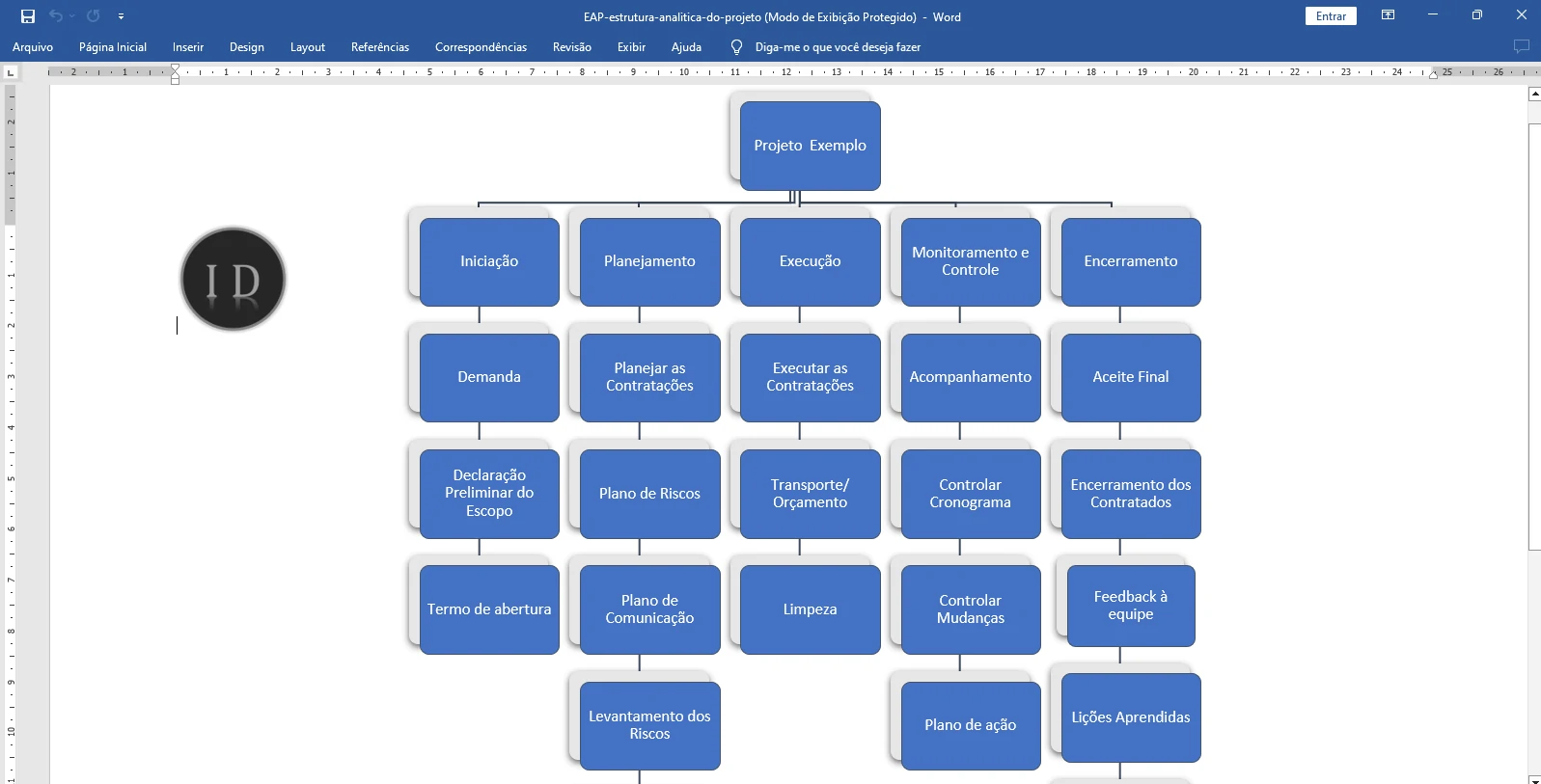The width and height of the screenshot is (1541, 784).
Task: Select the round ID logo image
Action: tap(234, 280)
